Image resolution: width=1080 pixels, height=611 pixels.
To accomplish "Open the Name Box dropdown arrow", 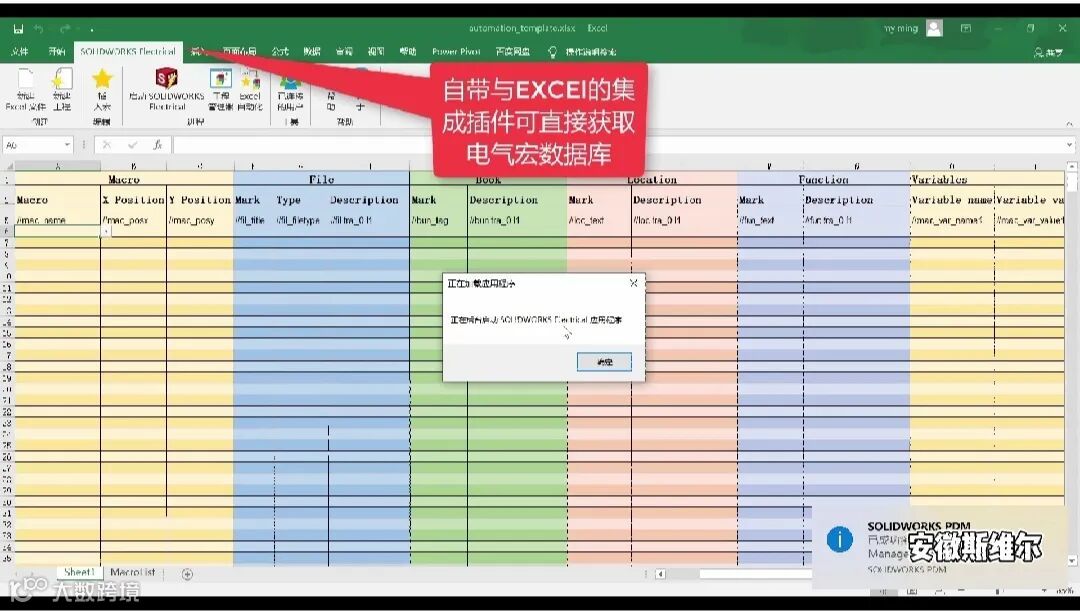I will [x=67, y=145].
